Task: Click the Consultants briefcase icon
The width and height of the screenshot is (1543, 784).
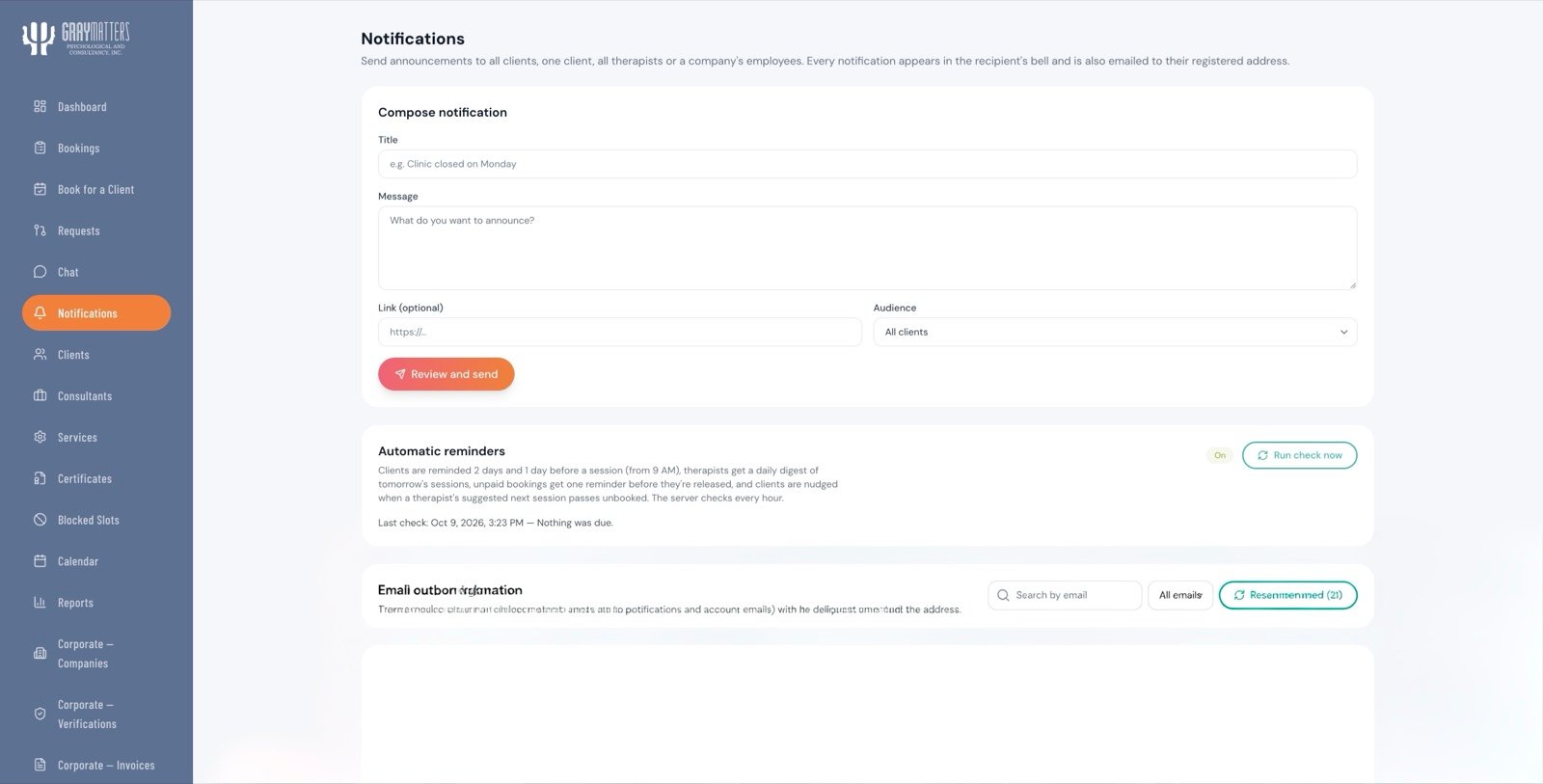Action: click(x=40, y=395)
